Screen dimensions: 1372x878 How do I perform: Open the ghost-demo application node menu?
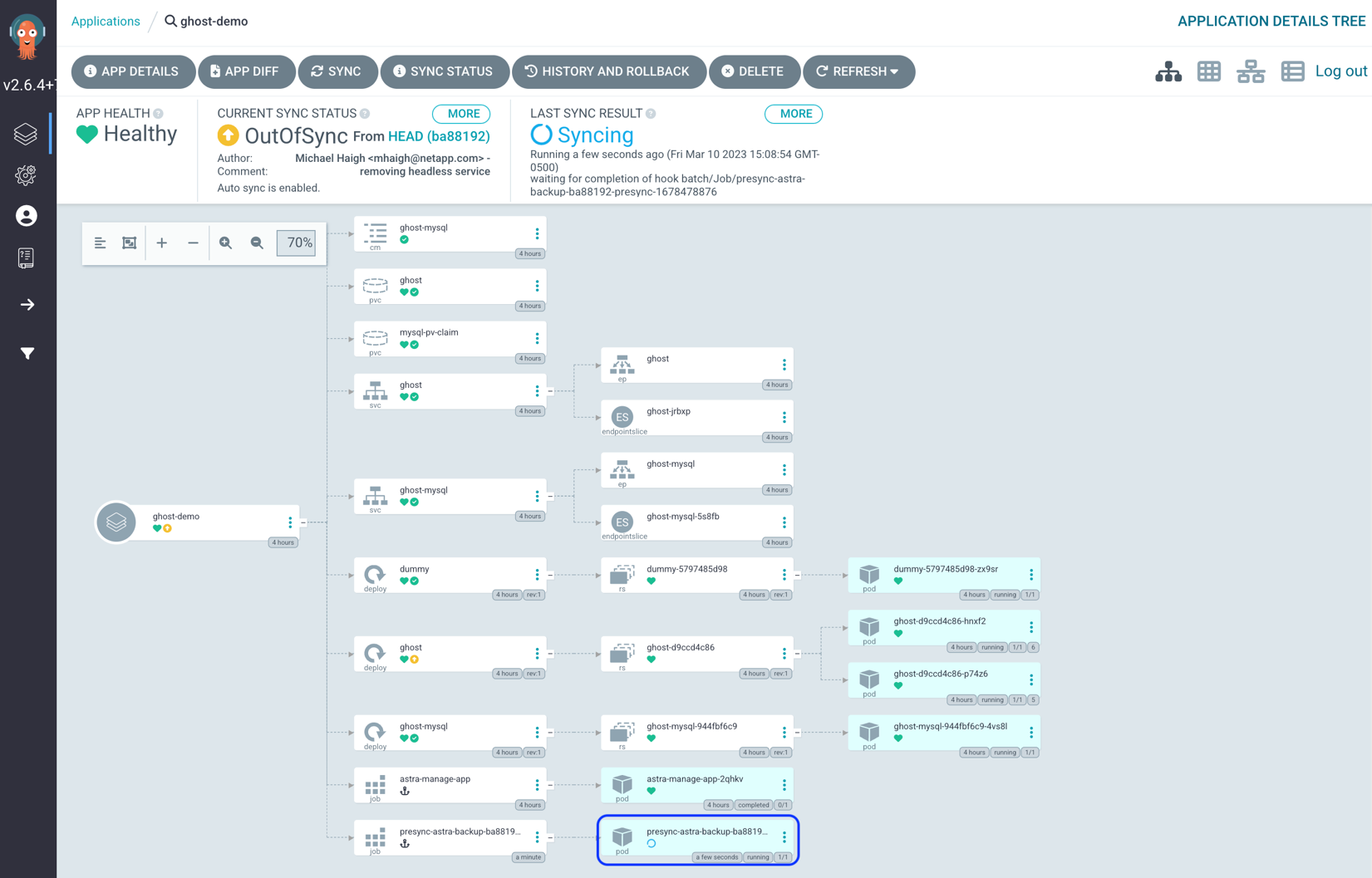290,523
